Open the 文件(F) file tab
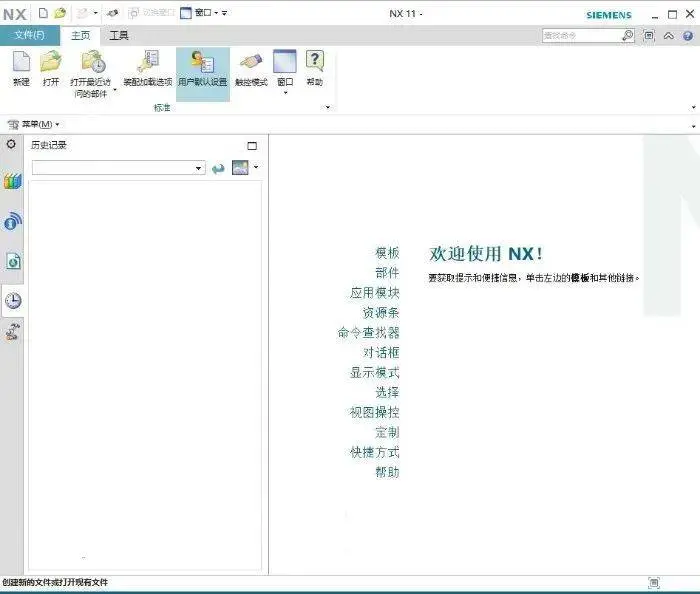 tap(29, 35)
